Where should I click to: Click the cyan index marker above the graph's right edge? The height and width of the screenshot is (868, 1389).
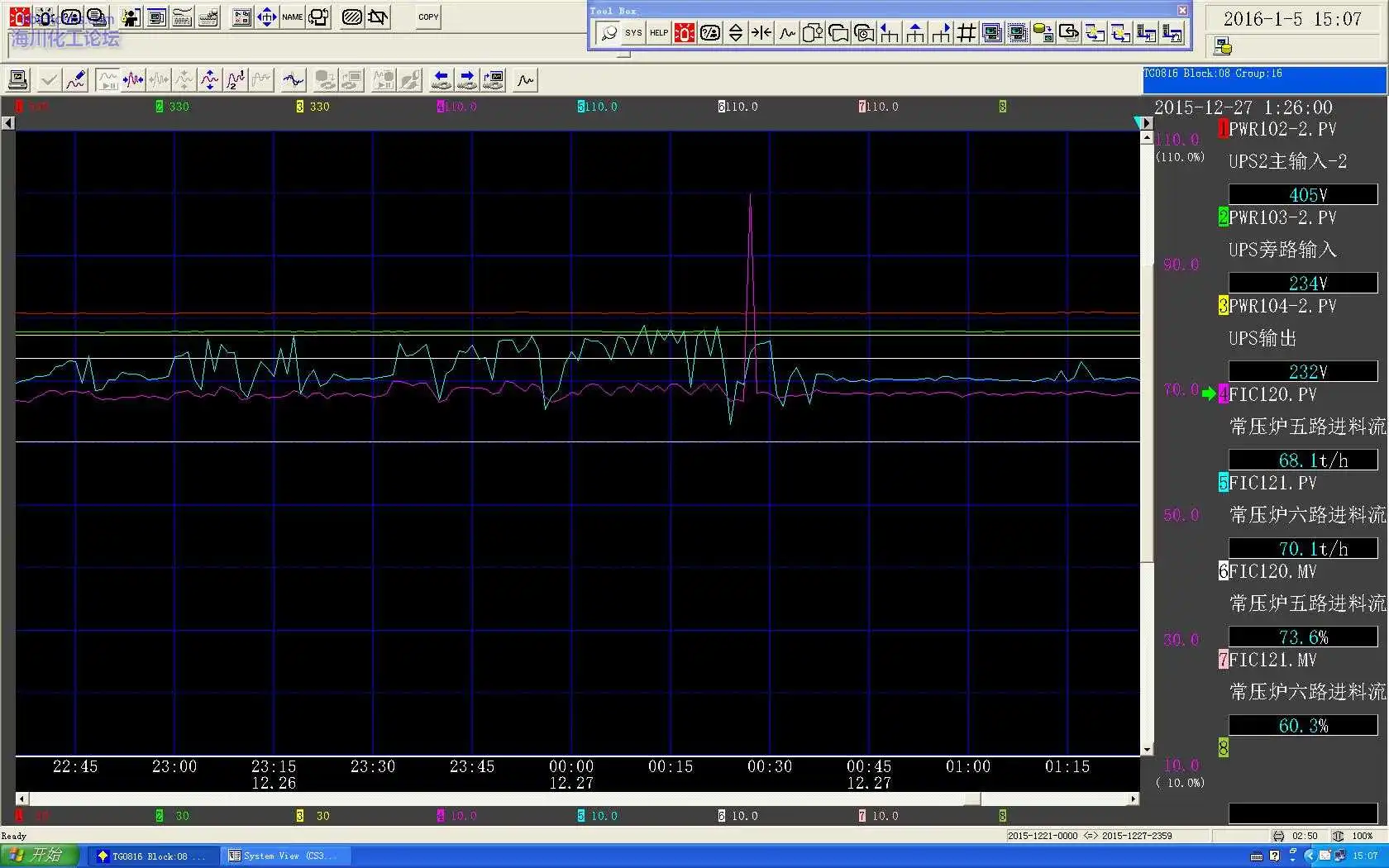click(x=1138, y=123)
